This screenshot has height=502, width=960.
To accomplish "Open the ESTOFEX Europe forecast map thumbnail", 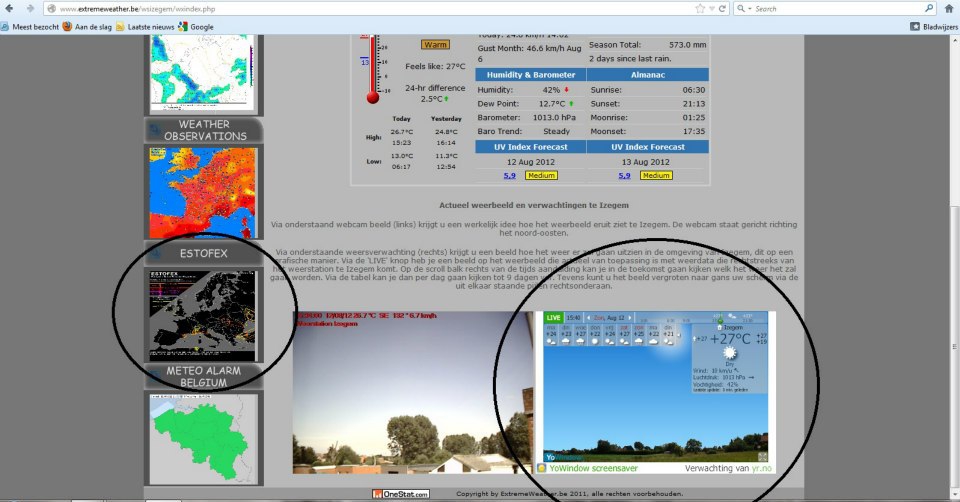I will 203,315.
